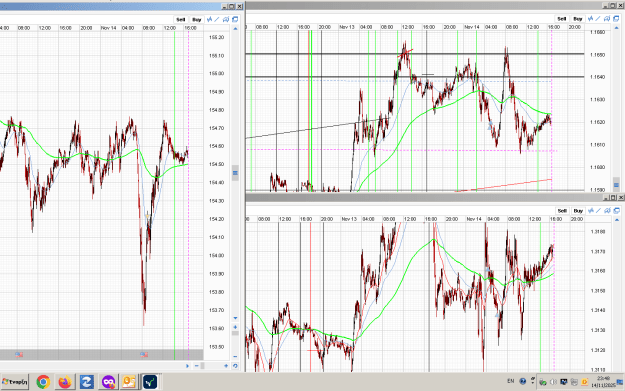This screenshot has width=625, height=391.
Task: Click horizontal zoom plus under left chart
Action: [x=226, y=366]
